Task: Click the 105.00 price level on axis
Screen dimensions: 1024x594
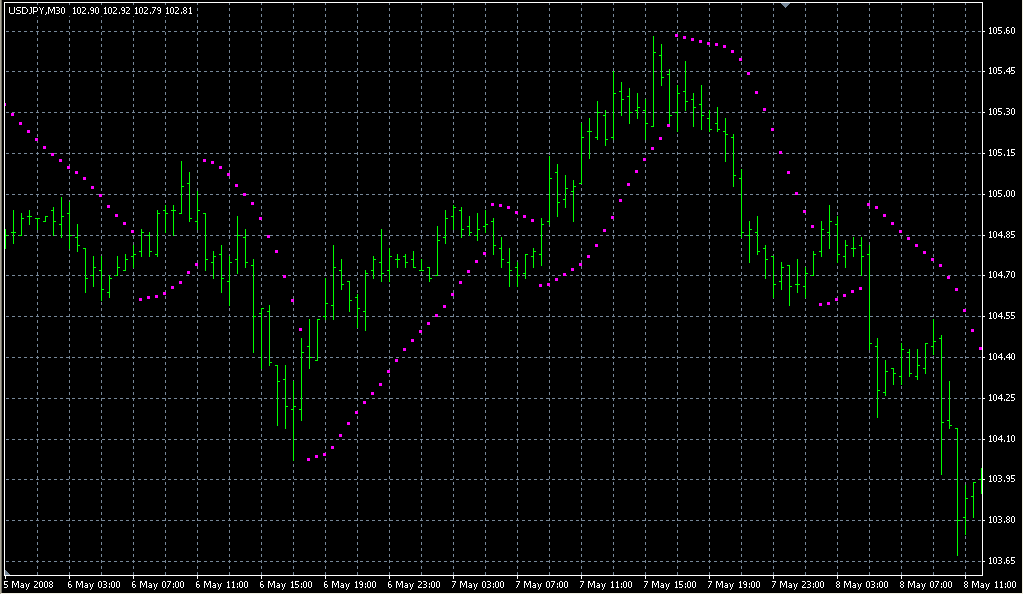Action: 1001,194
